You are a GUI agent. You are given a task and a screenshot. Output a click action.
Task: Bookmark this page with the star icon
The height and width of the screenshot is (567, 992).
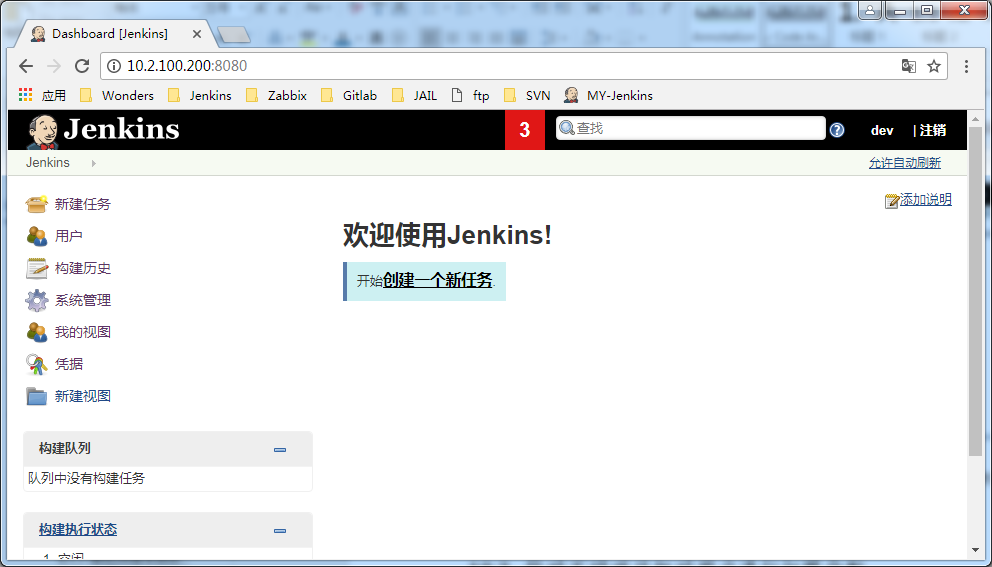tap(934, 66)
